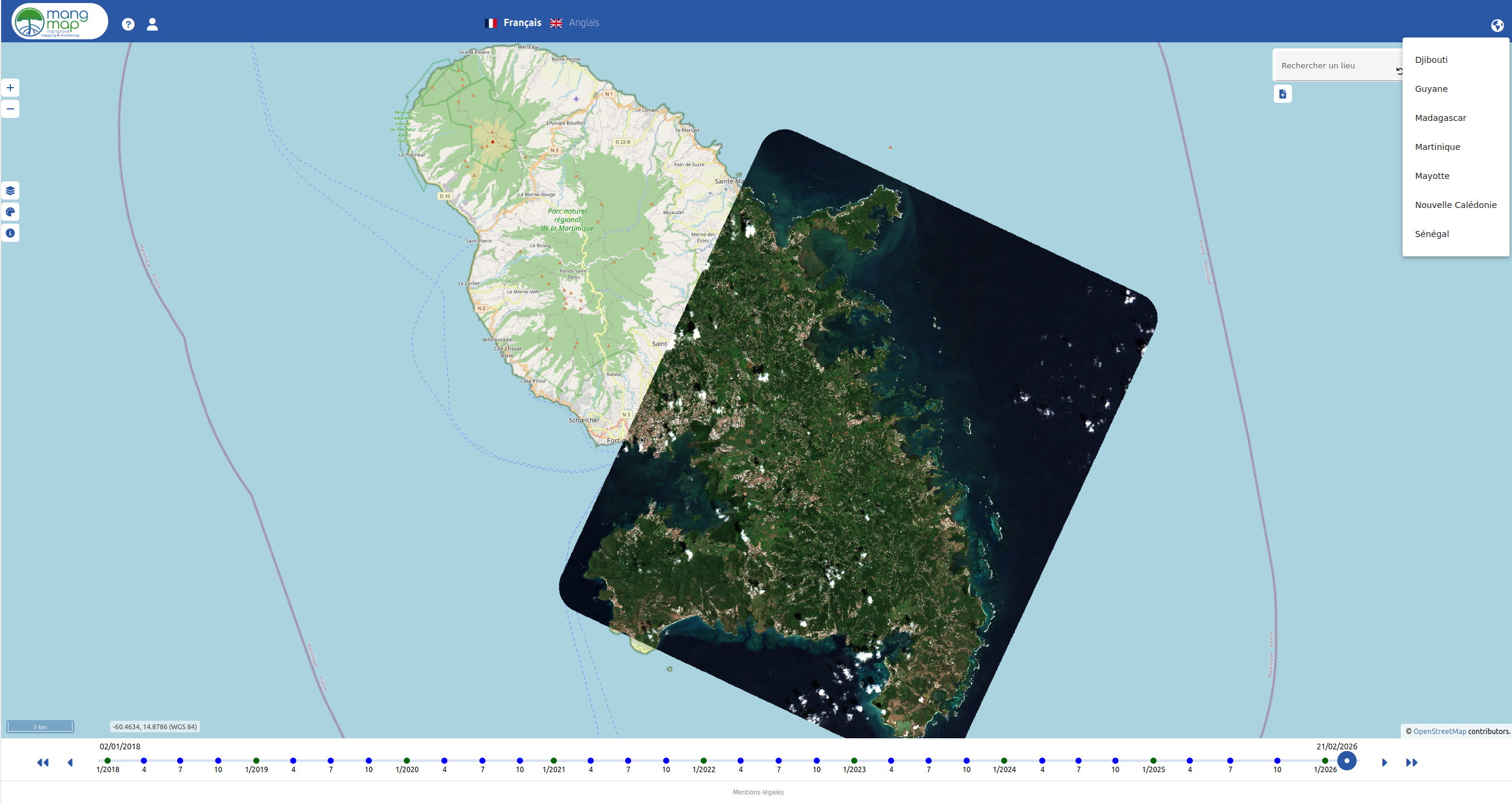Image resolution: width=1512 pixels, height=803 pixels.
Task: Click the document export icon
Action: point(1282,94)
